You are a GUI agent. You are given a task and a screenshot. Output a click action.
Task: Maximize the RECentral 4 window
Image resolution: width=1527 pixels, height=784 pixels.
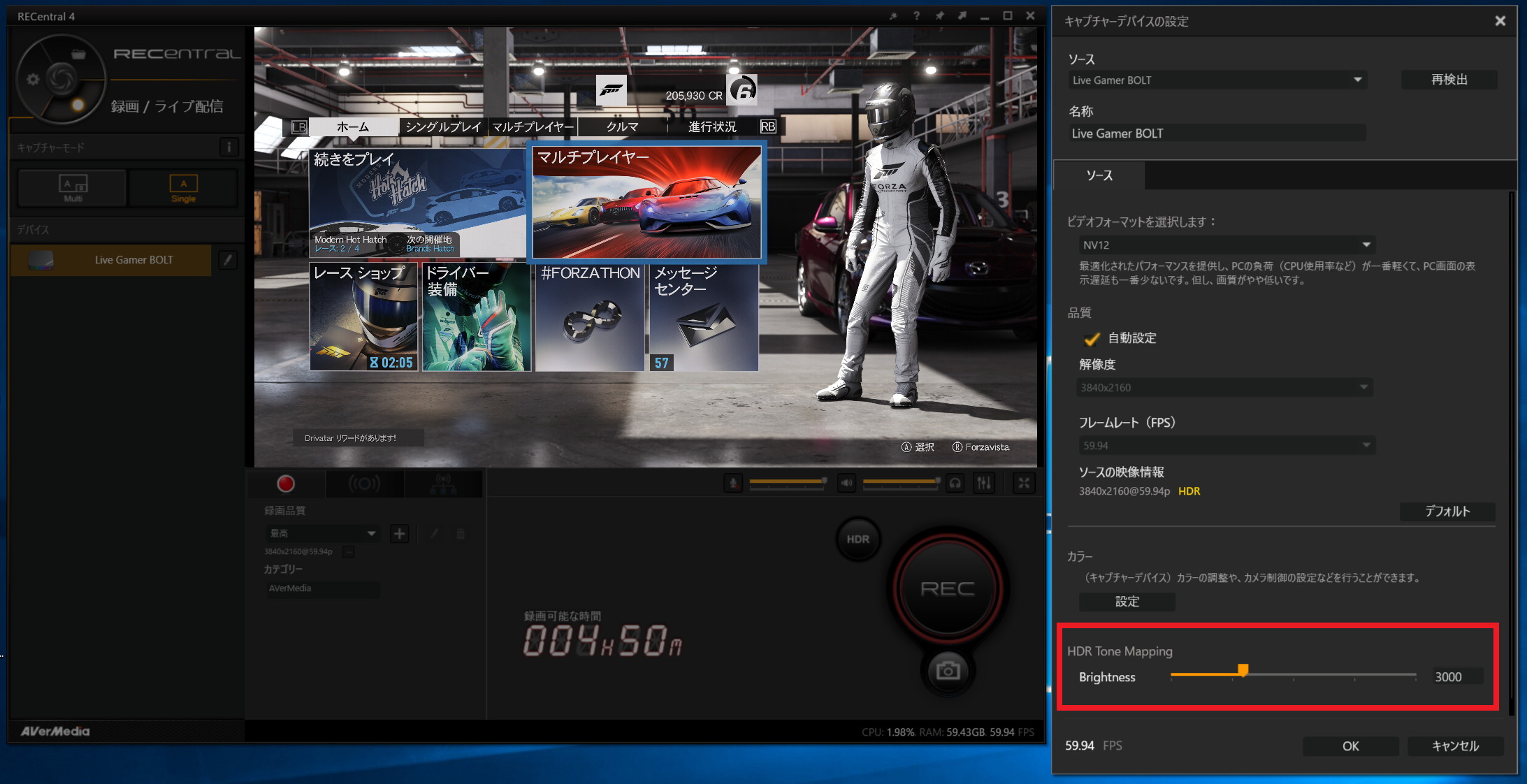coord(1007,16)
